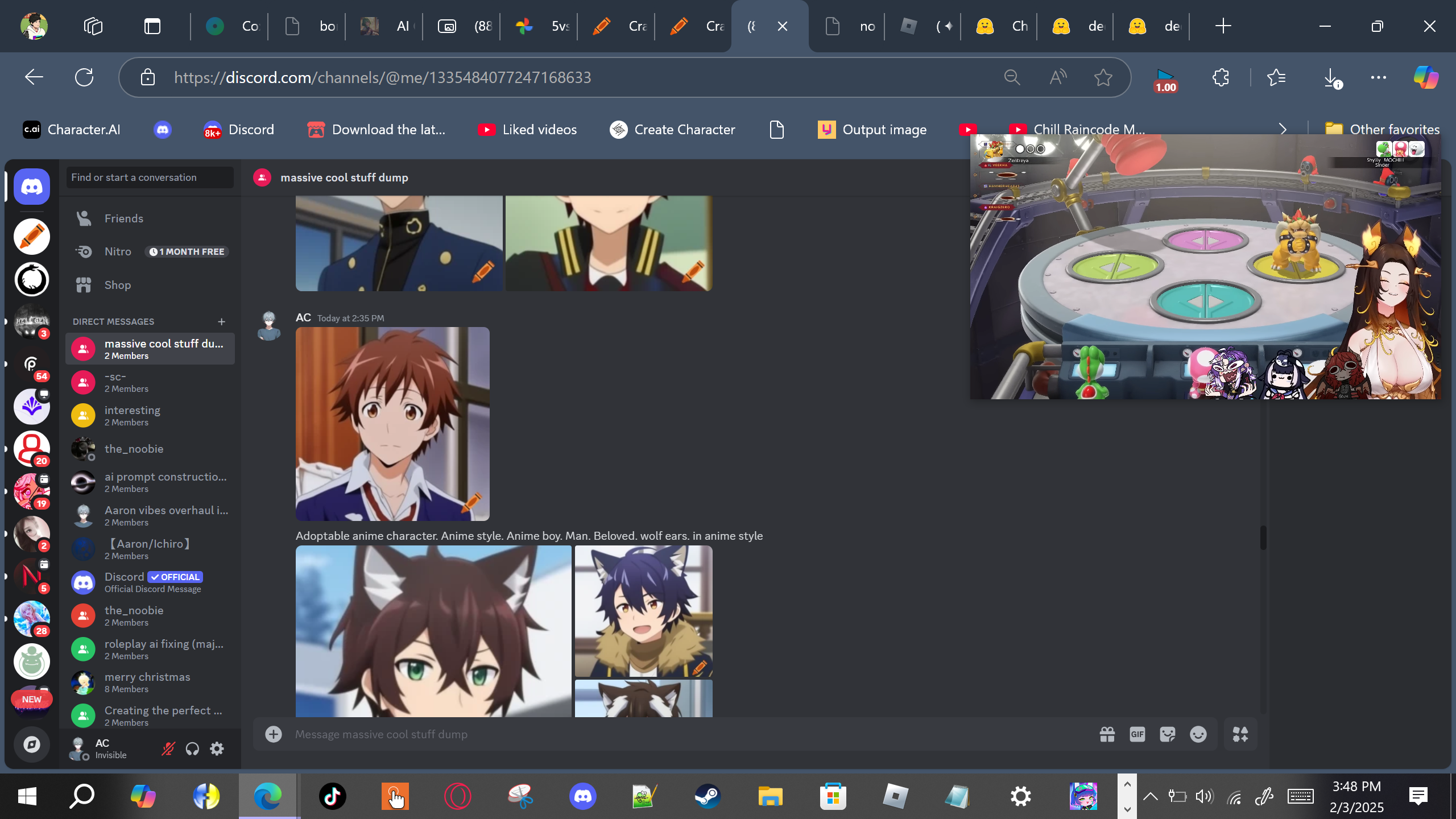Click the chat scrollbar thumb
This screenshot has width=1456, height=819.
coord(1263,537)
